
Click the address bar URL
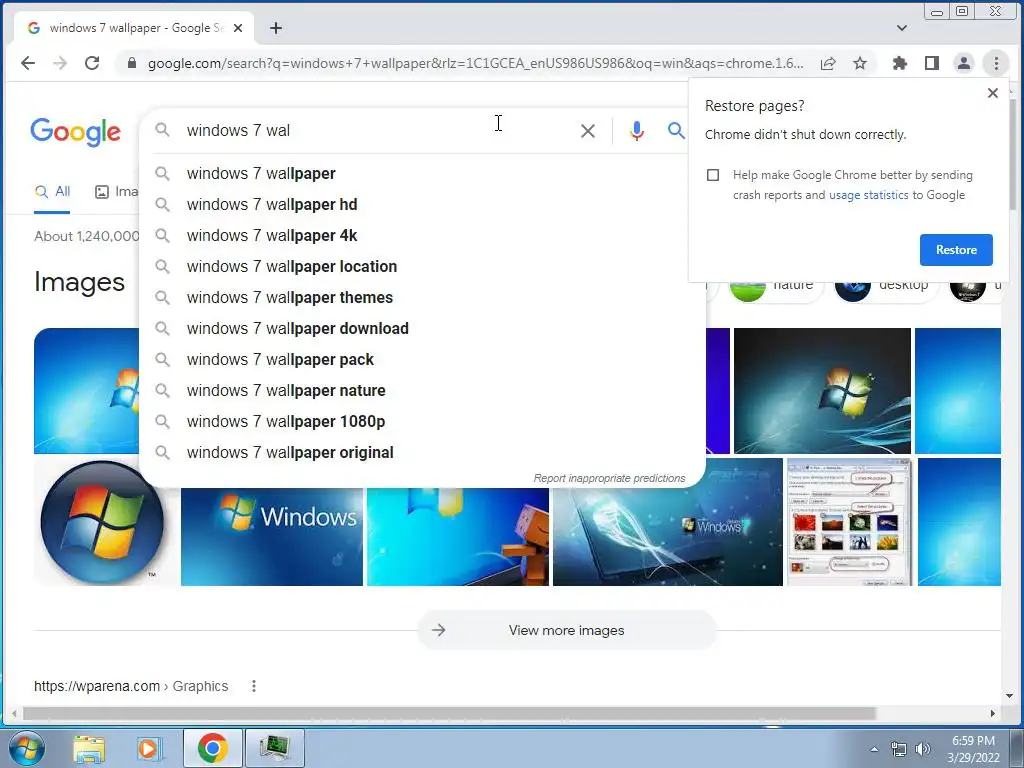coord(475,63)
